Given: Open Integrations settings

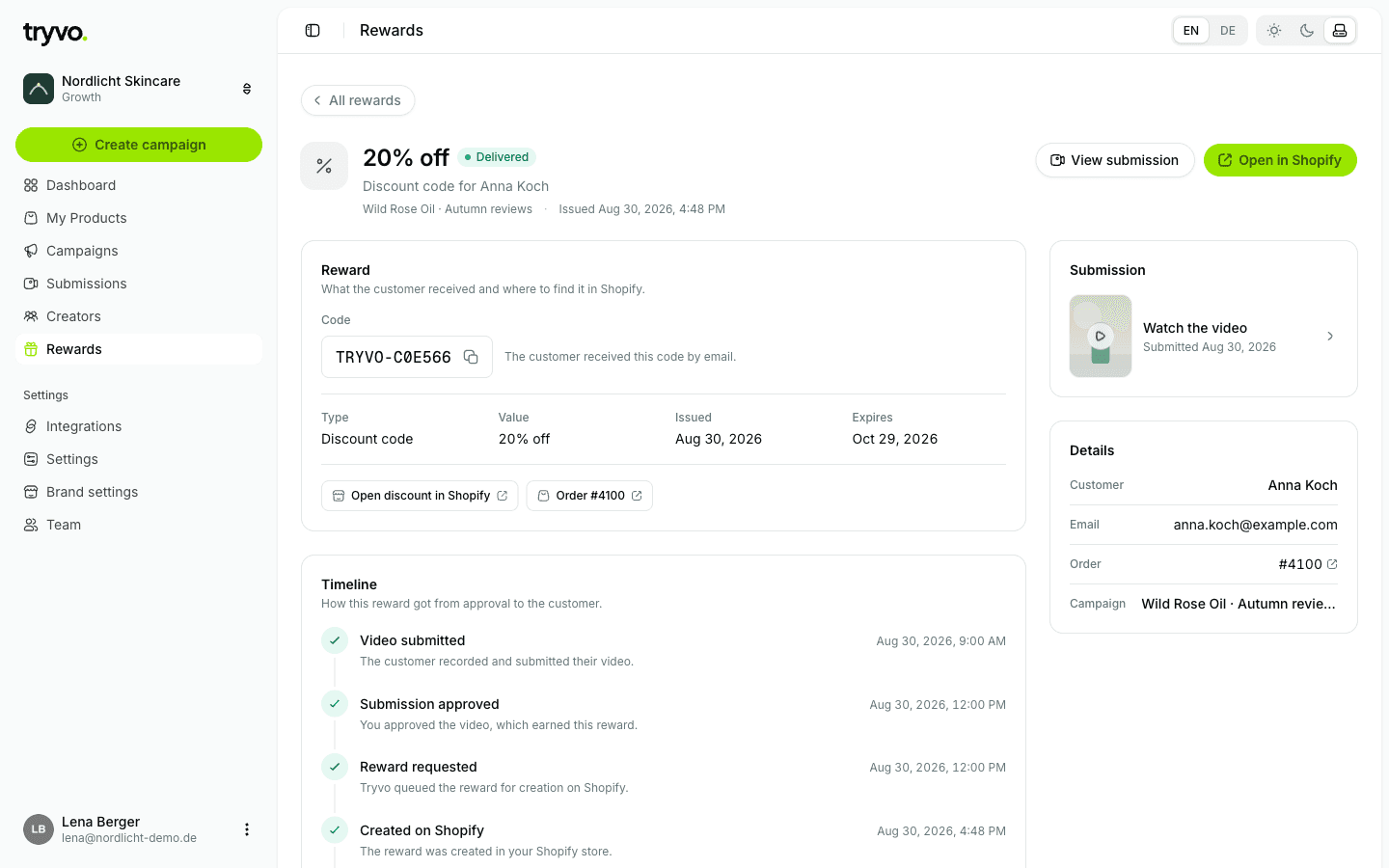Looking at the screenshot, I should coord(139,426).
